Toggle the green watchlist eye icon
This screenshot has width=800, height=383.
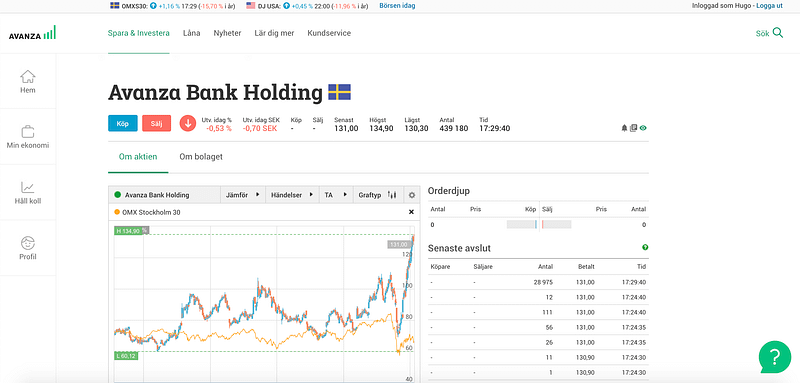[x=643, y=128]
